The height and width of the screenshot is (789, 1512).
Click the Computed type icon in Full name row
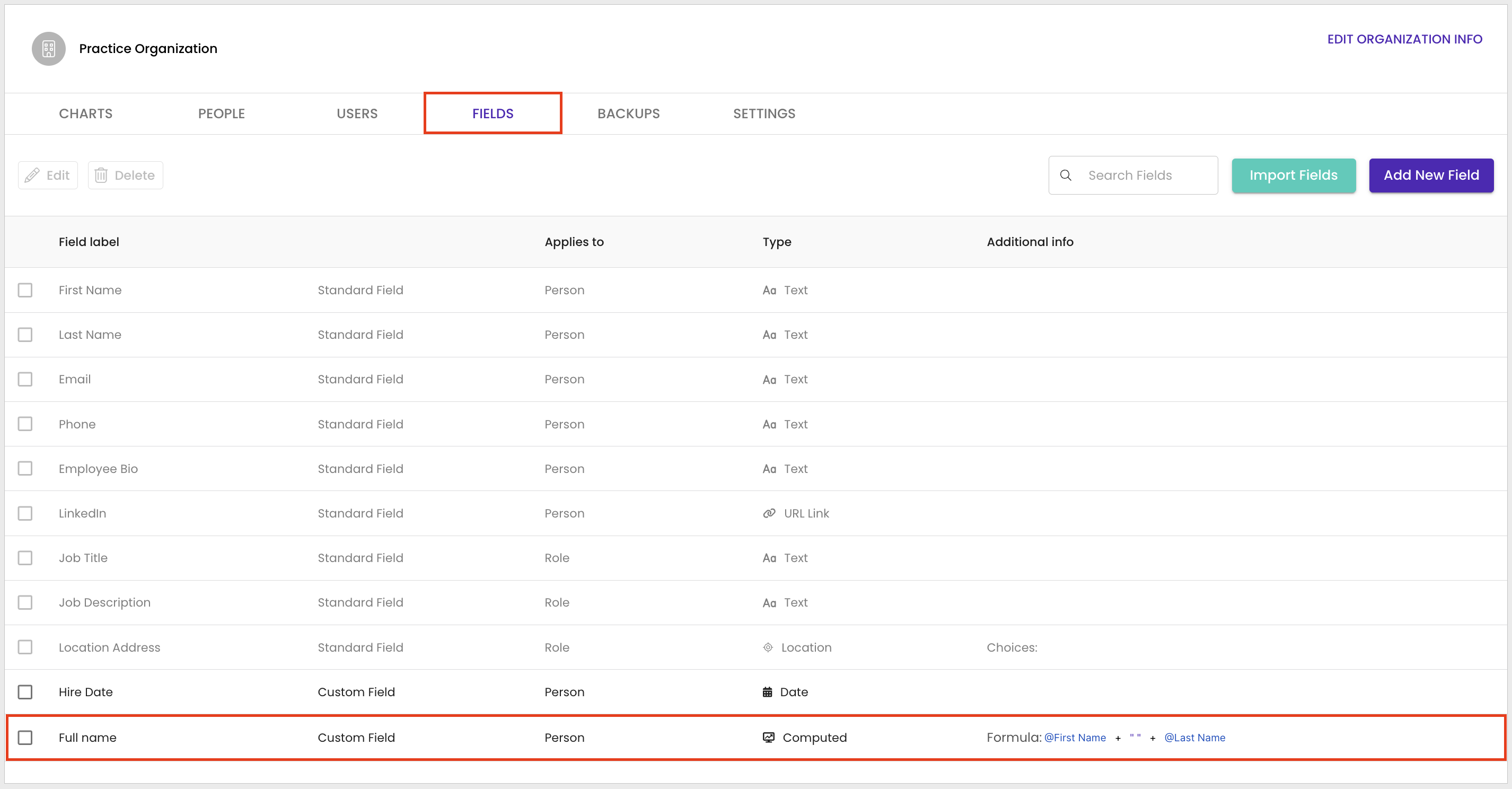(768, 738)
